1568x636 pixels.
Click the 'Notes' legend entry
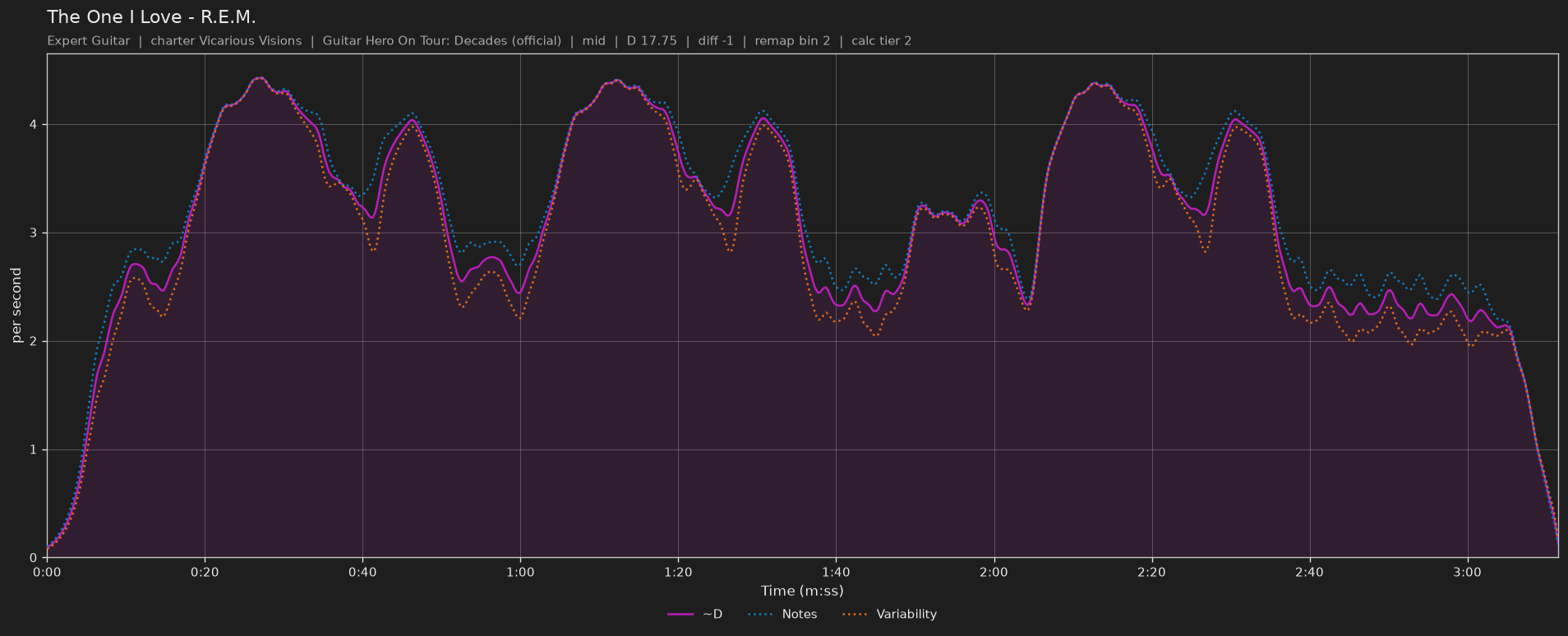click(782, 614)
